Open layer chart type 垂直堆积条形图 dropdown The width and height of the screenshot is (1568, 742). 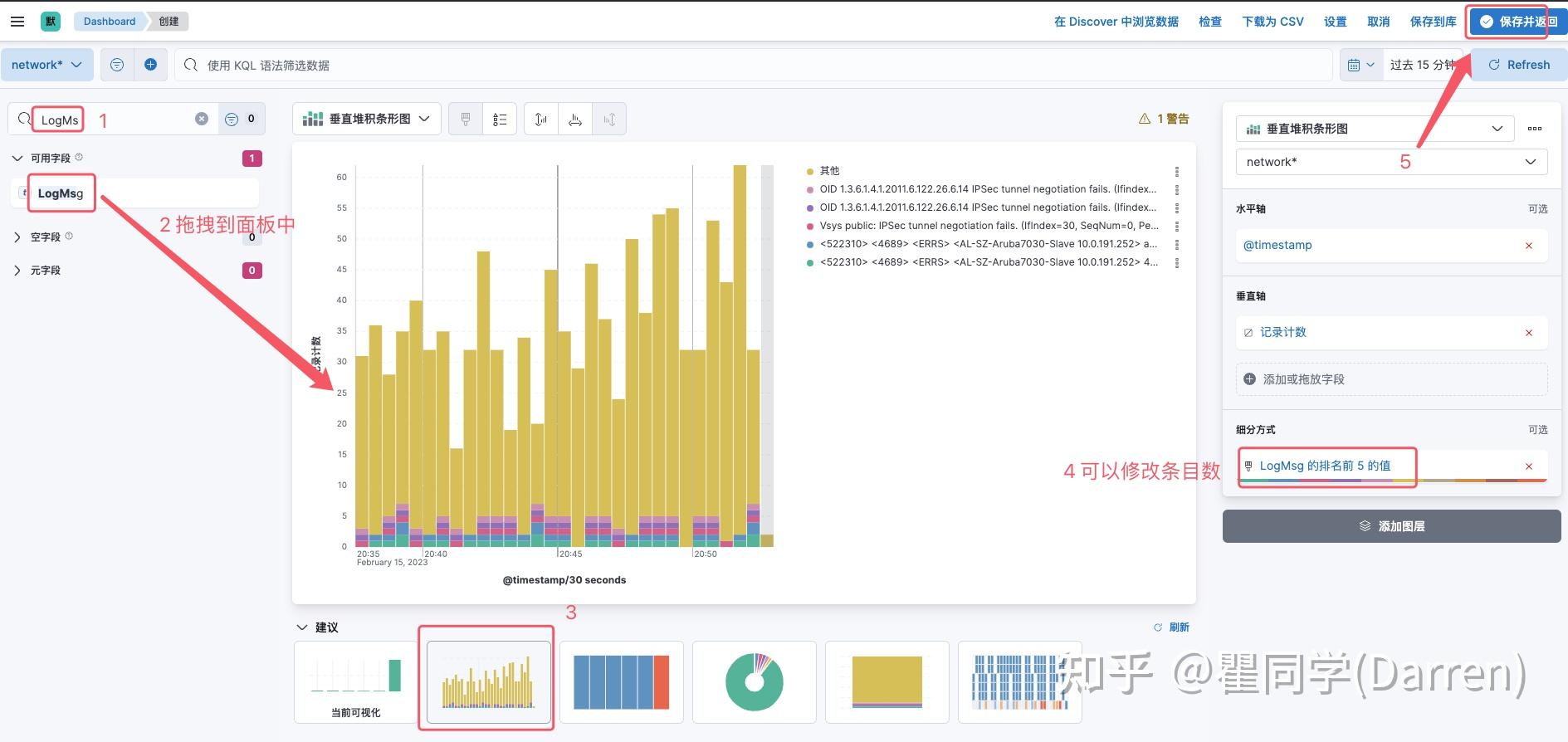[x=1375, y=129]
